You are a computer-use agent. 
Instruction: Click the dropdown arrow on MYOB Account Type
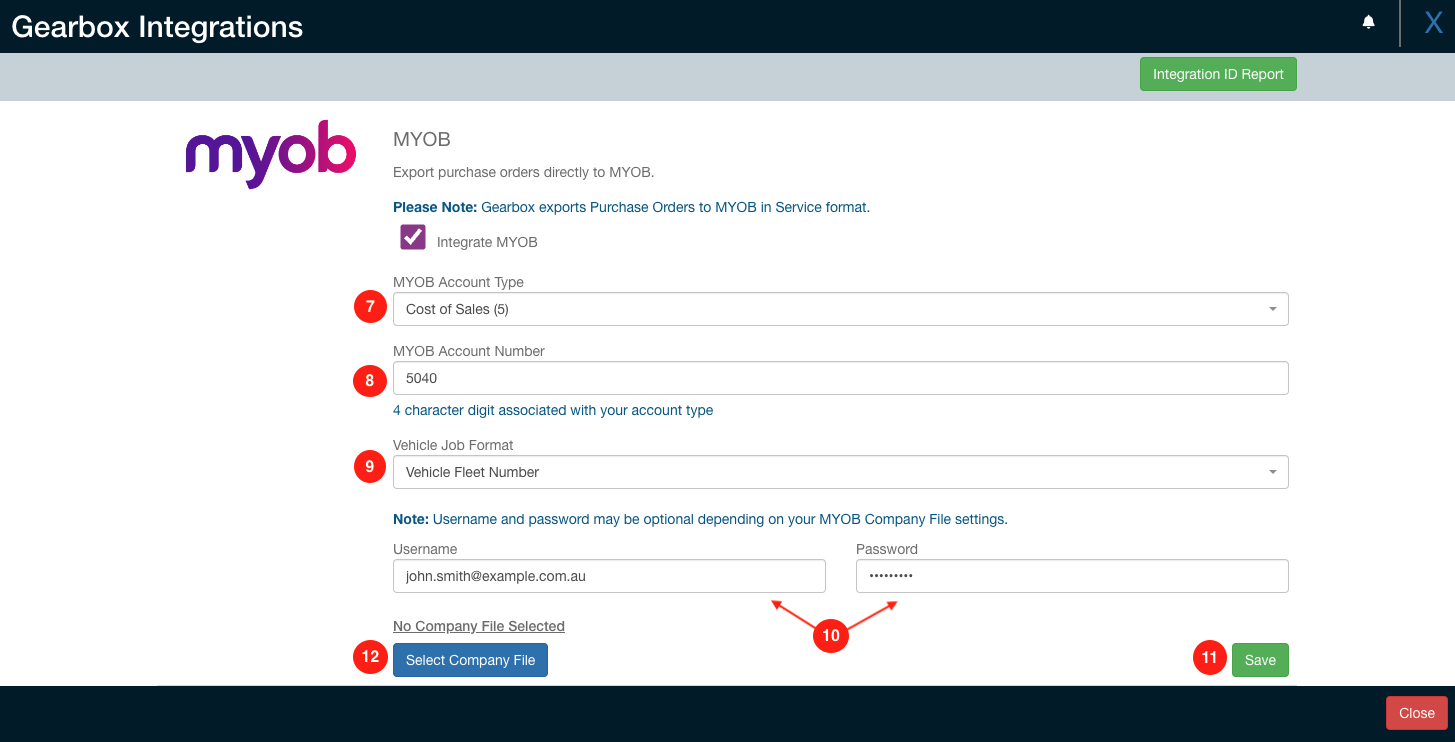pyautogui.click(x=1272, y=309)
